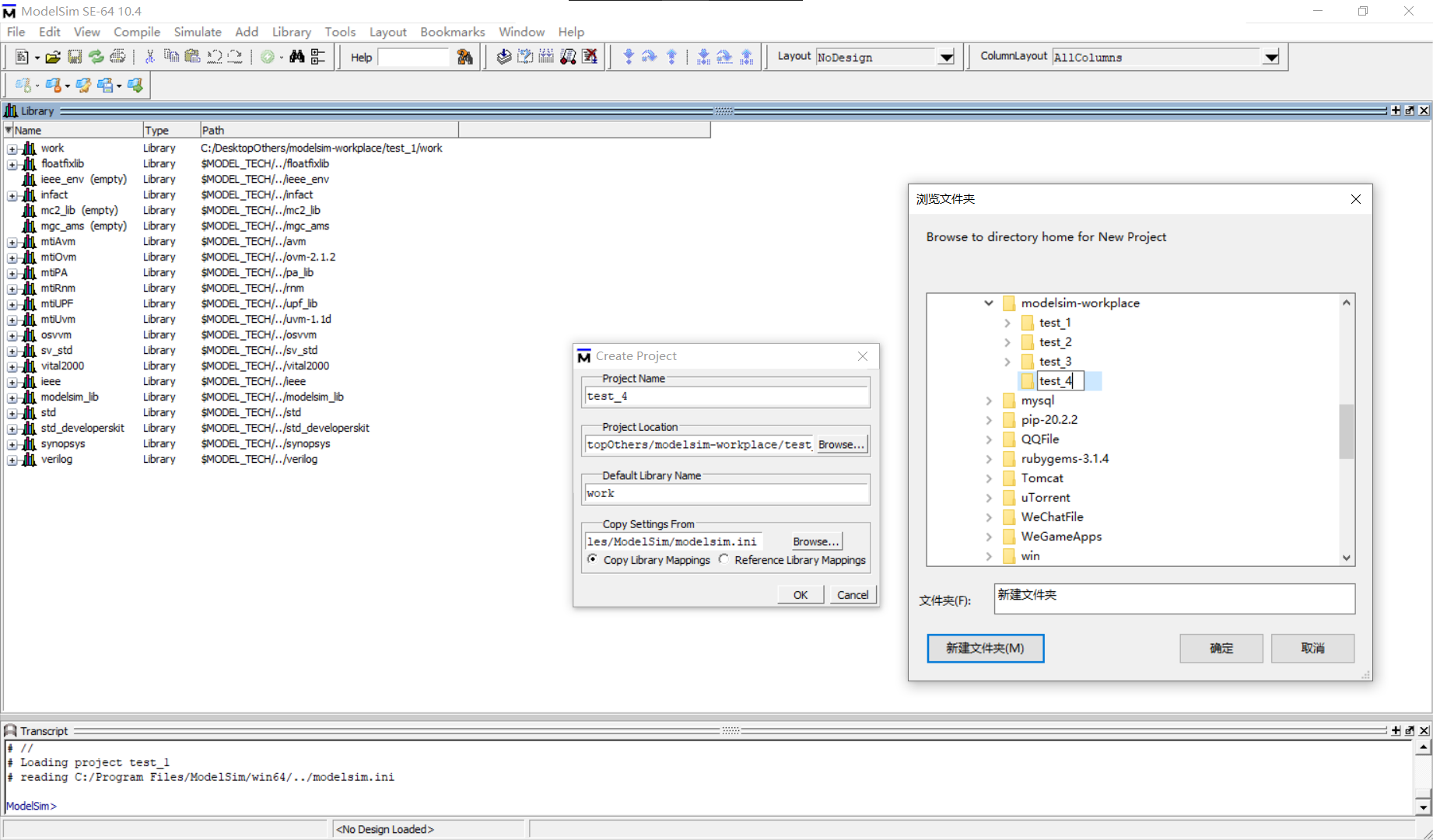
Task: Expand the Tomcat folder
Action: [x=989, y=478]
